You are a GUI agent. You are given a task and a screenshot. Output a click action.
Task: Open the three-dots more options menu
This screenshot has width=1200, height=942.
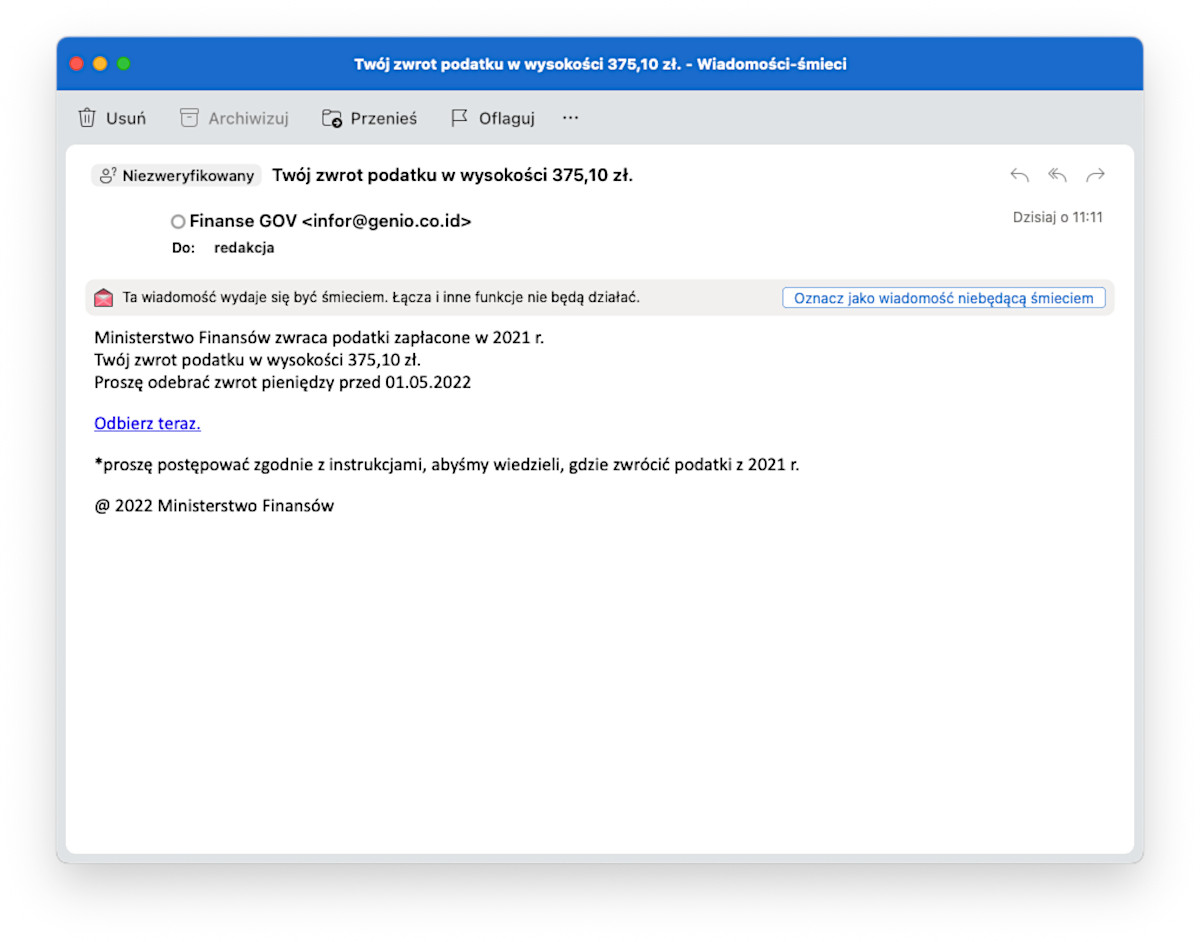570,118
